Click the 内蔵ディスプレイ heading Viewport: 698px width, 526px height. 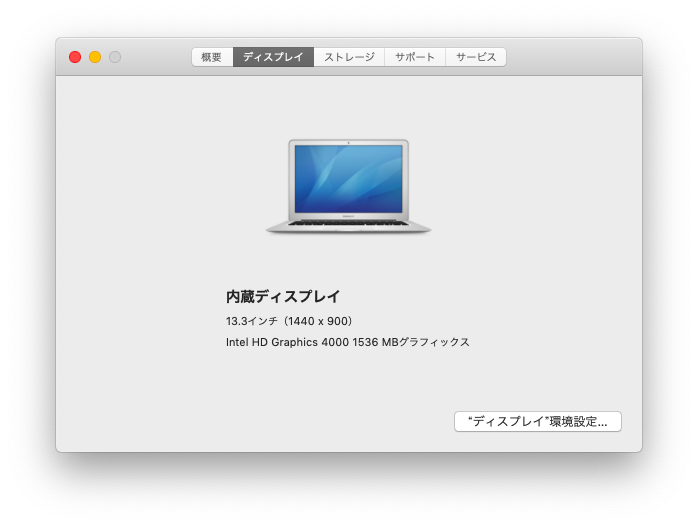[x=283, y=296]
